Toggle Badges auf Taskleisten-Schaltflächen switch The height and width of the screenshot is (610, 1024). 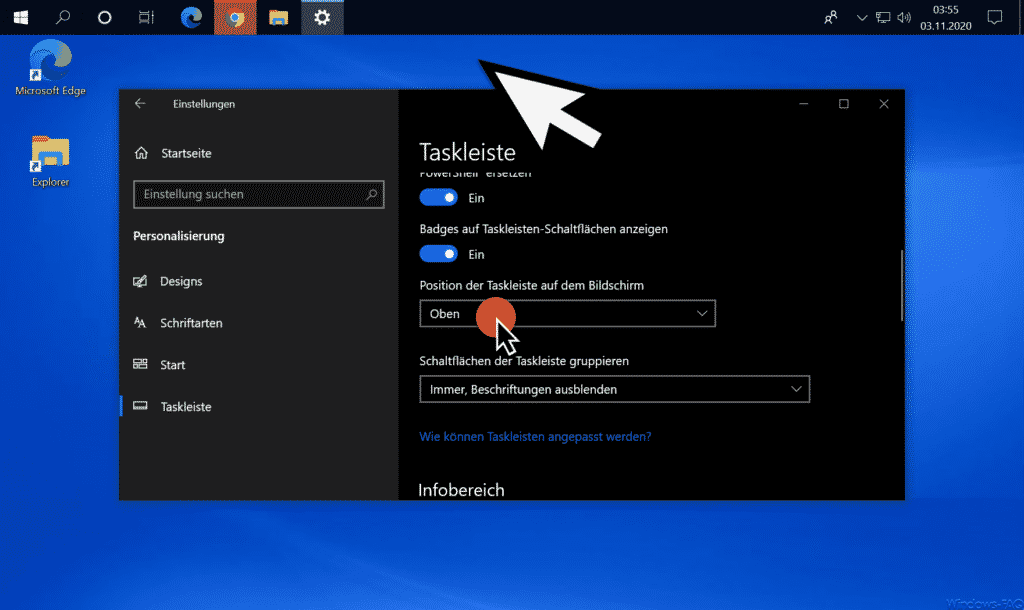coord(438,254)
